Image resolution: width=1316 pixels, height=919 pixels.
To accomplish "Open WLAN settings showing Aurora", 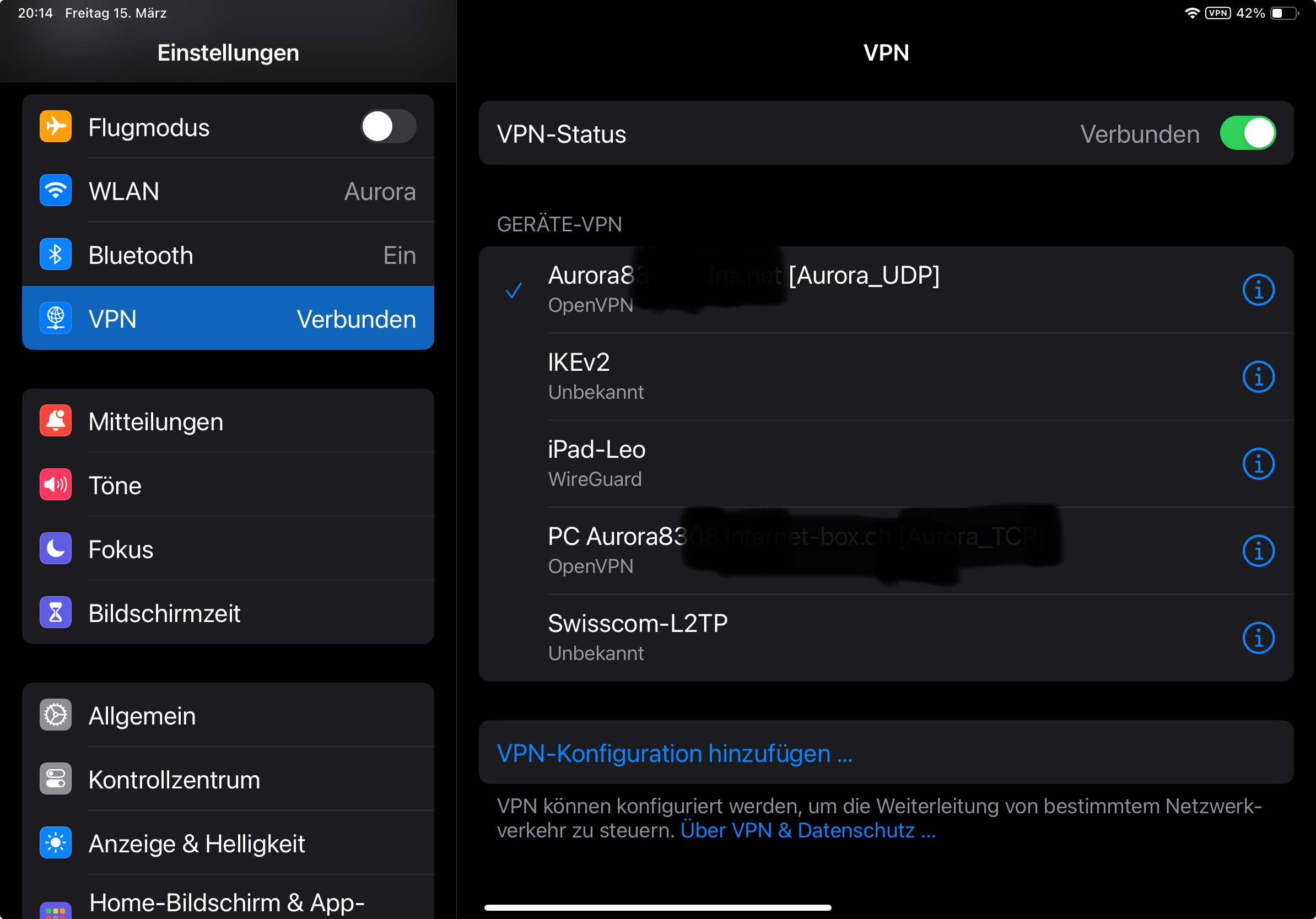I will pos(228,191).
